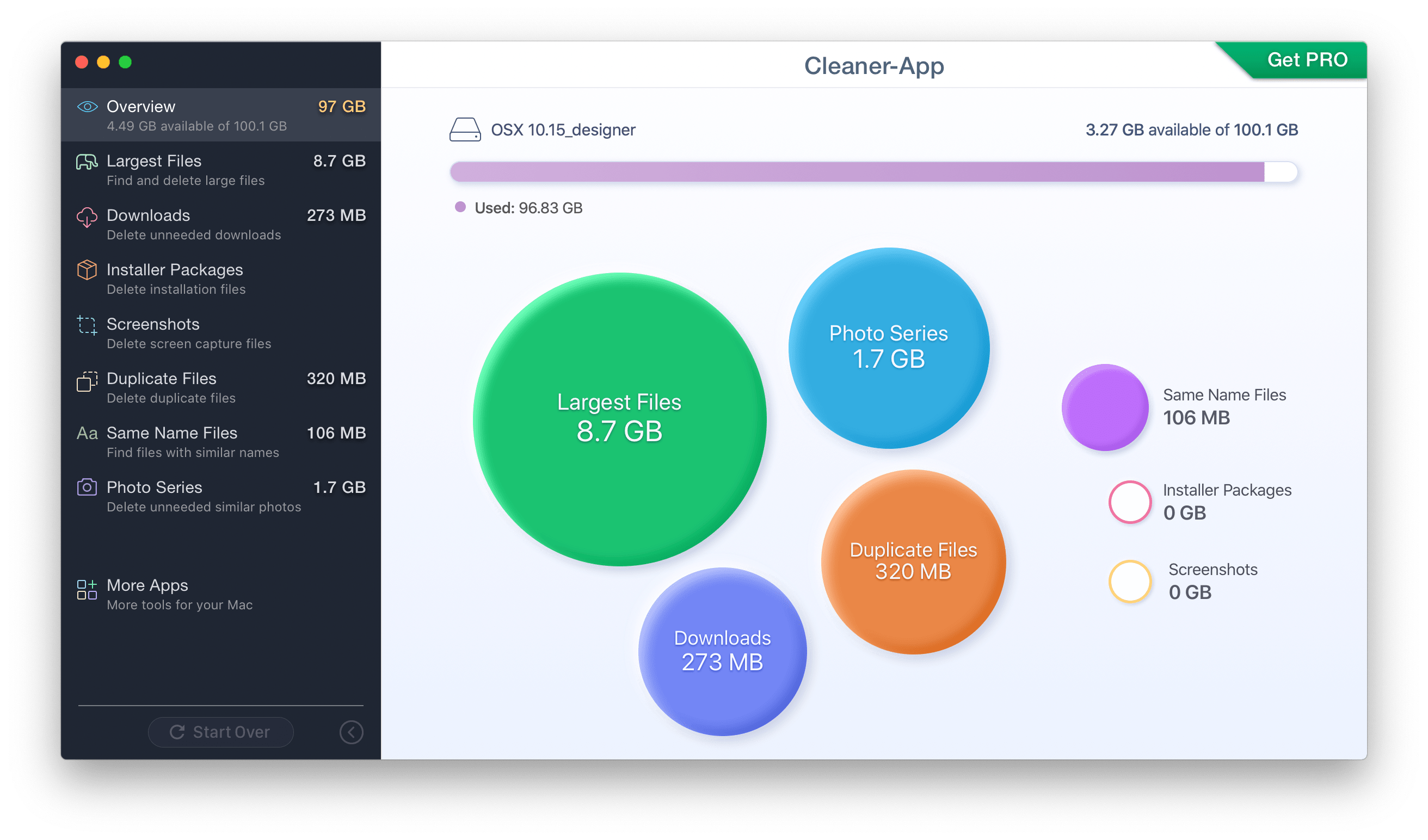Viewport: 1428px width, 840px height.
Task: Click 'Screenshots 0 GB' label at right
Action: click(x=1212, y=580)
